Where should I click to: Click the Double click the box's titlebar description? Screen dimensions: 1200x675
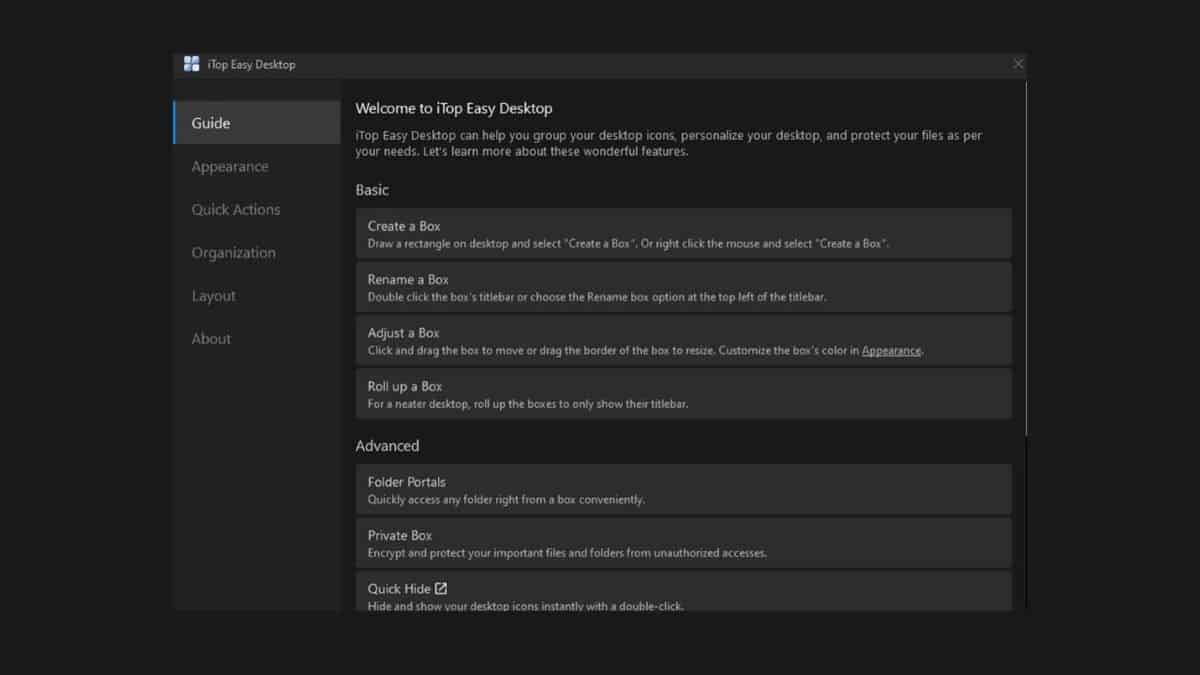[x=597, y=297]
